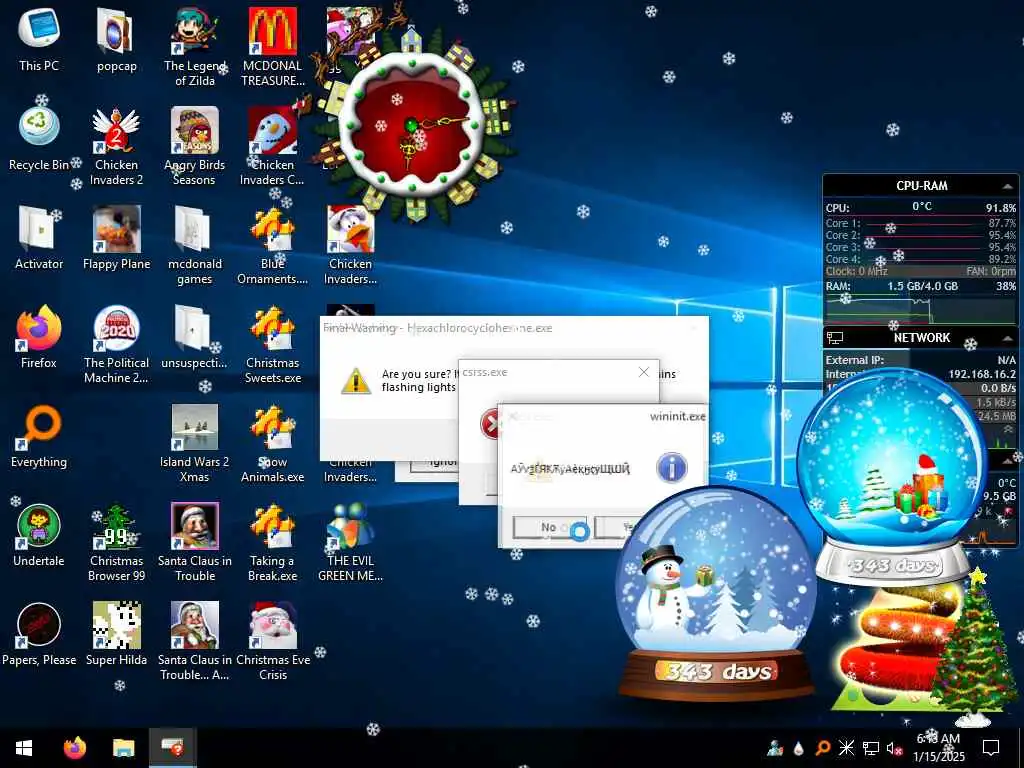Launch Undertale shortcut
Image resolution: width=1024 pixels, height=768 pixels.
point(39,536)
